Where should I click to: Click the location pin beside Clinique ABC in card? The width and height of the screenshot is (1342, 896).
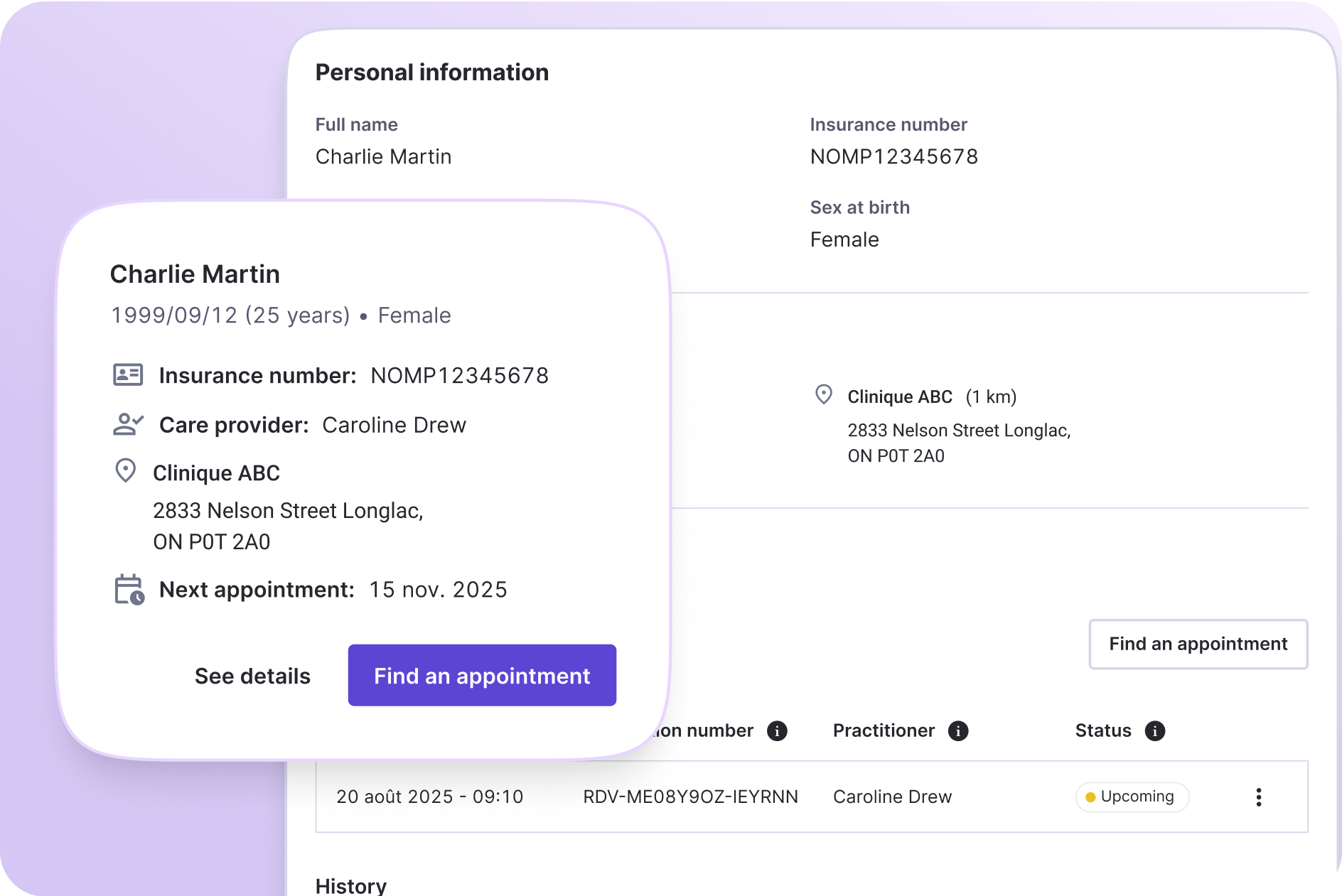click(126, 471)
